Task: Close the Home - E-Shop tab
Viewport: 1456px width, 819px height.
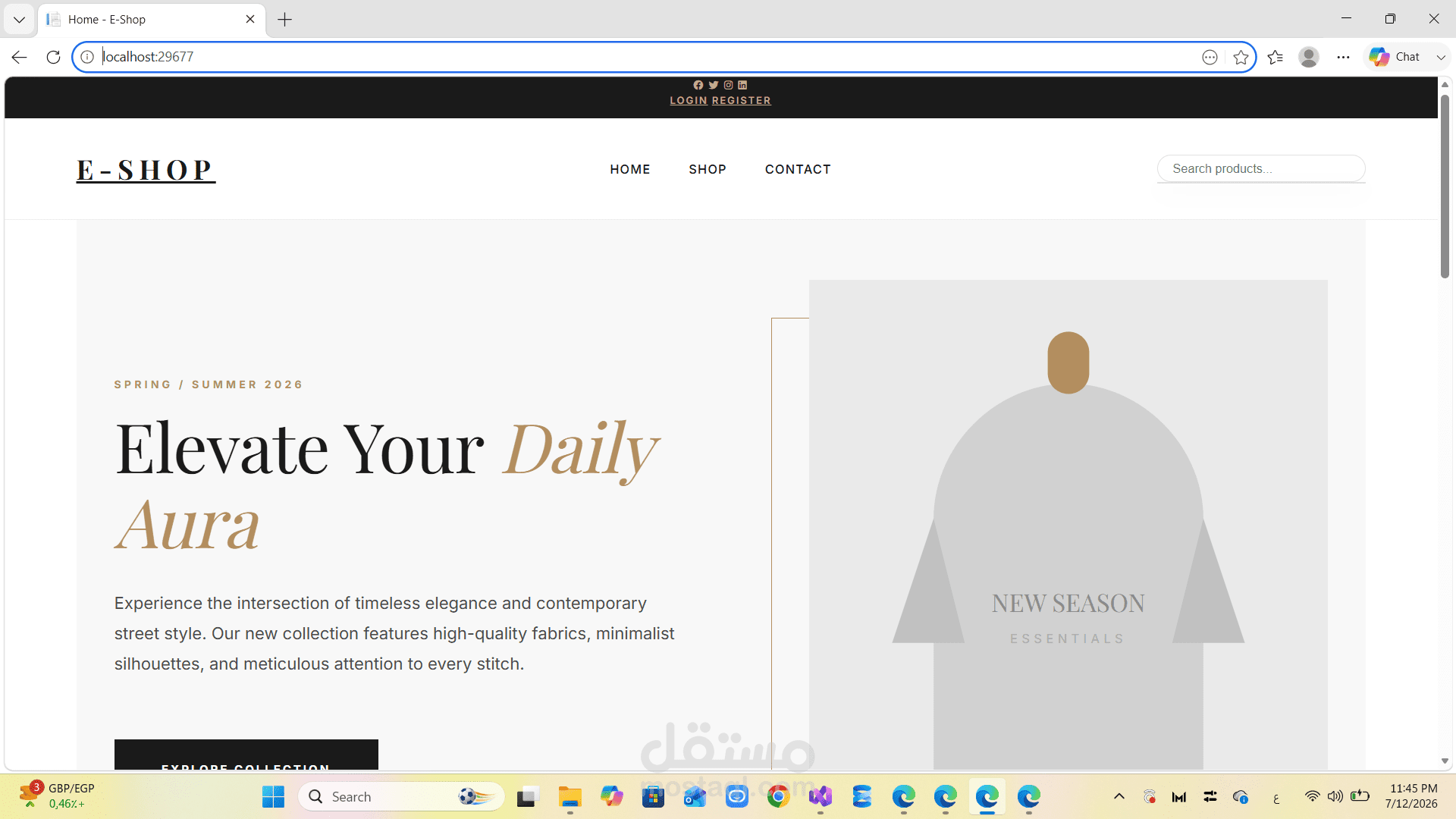Action: coord(250,19)
